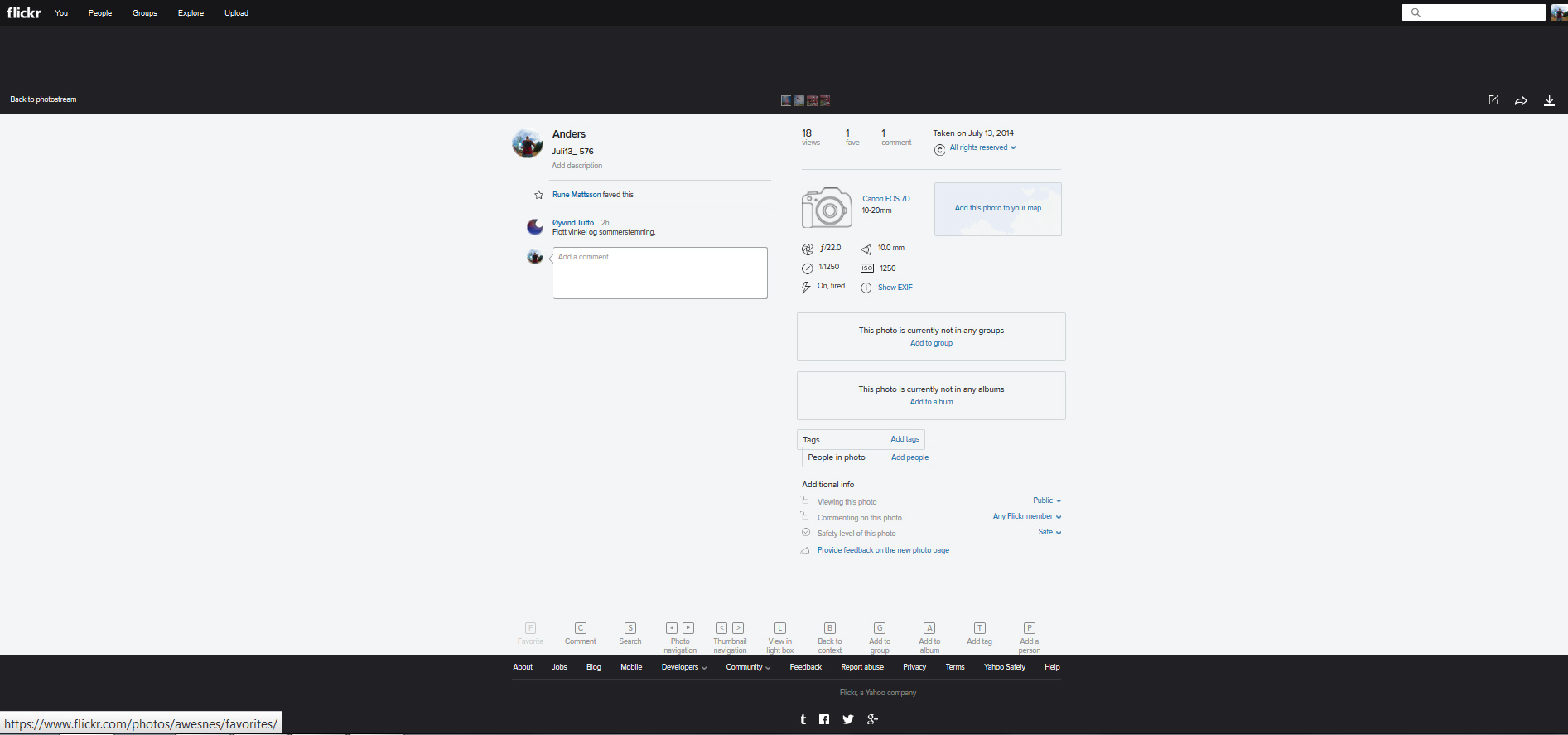Click the fave star icon
The width and height of the screenshot is (1568, 735).
tap(538, 195)
